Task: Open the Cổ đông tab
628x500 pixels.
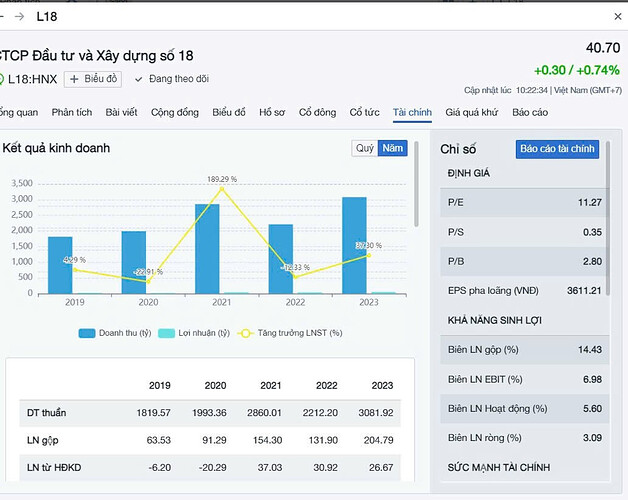Action: click(x=317, y=113)
